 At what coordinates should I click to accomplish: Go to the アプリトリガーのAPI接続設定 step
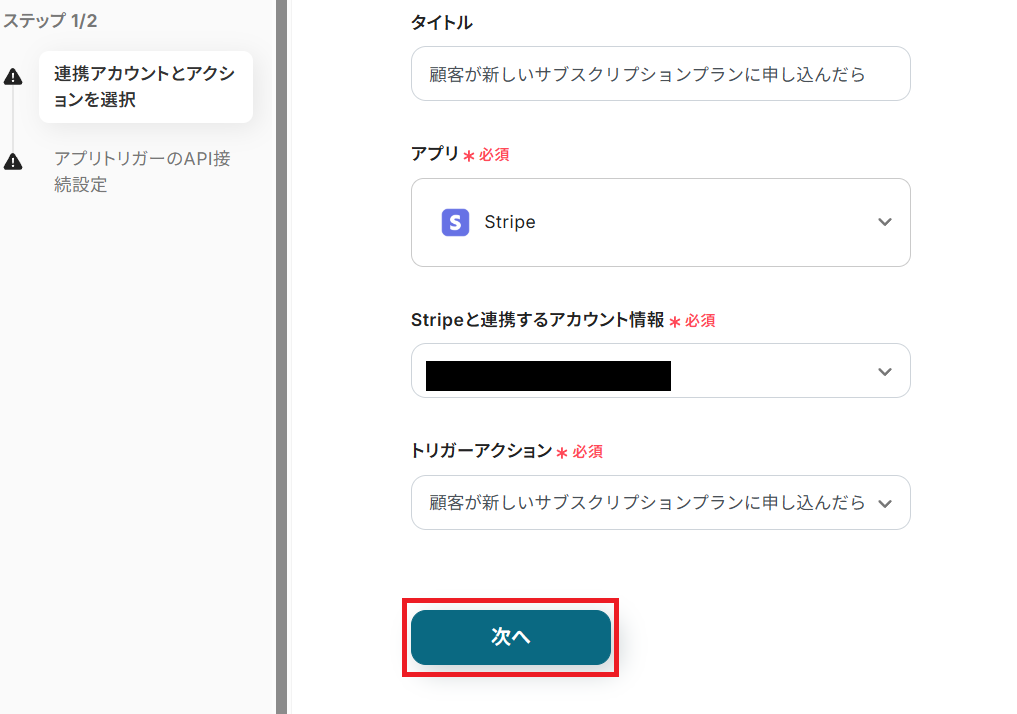[142, 171]
